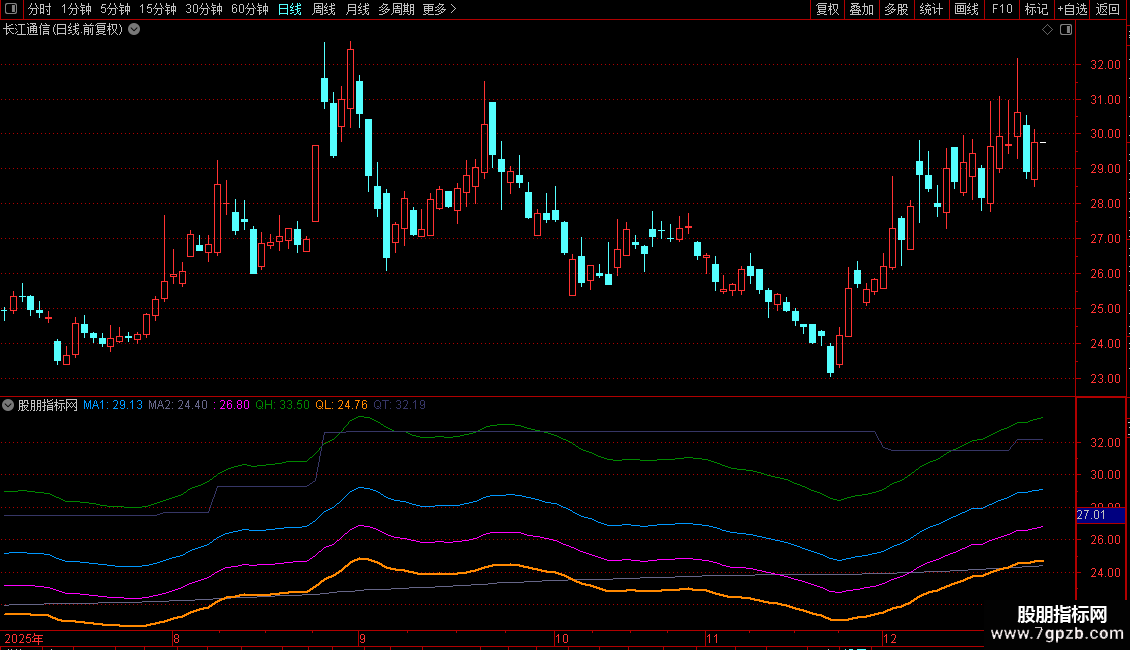The height and width of the screenshot is (650, 1130).
Task: Switch to the 分时 chart tab
Action: [39, 9]
